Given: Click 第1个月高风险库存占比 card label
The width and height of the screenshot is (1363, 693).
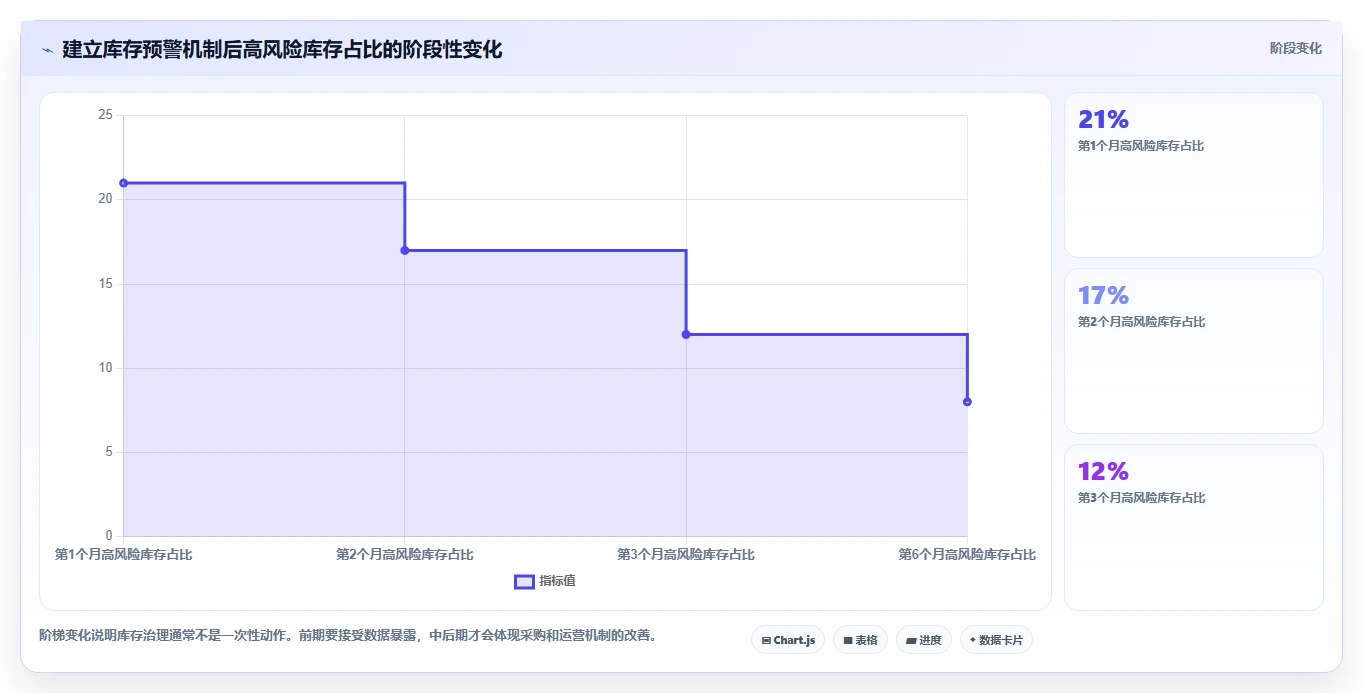Looking at the screenshot, I should [1141, 146].
